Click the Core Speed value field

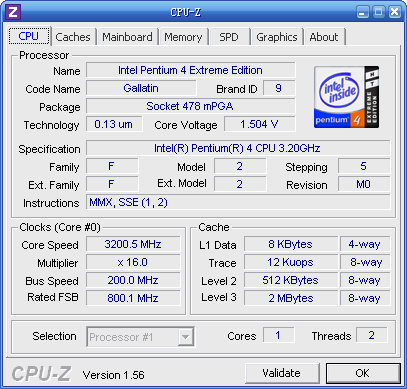point(133,244)
